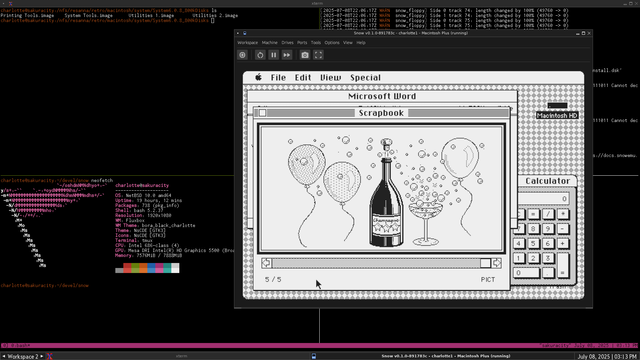640x360 pixels.
Task: Open the Drives menu in Snow
Action: [287, 42]
